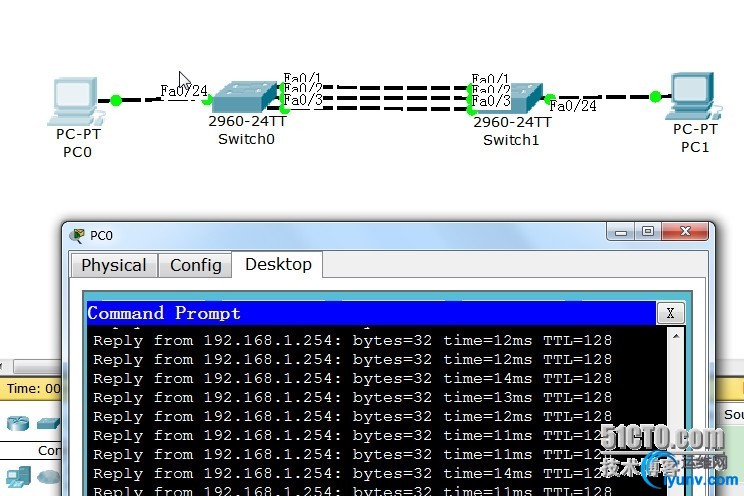Click the Time indicator in status bar
The image size is (744, 496).
(33, 389)
